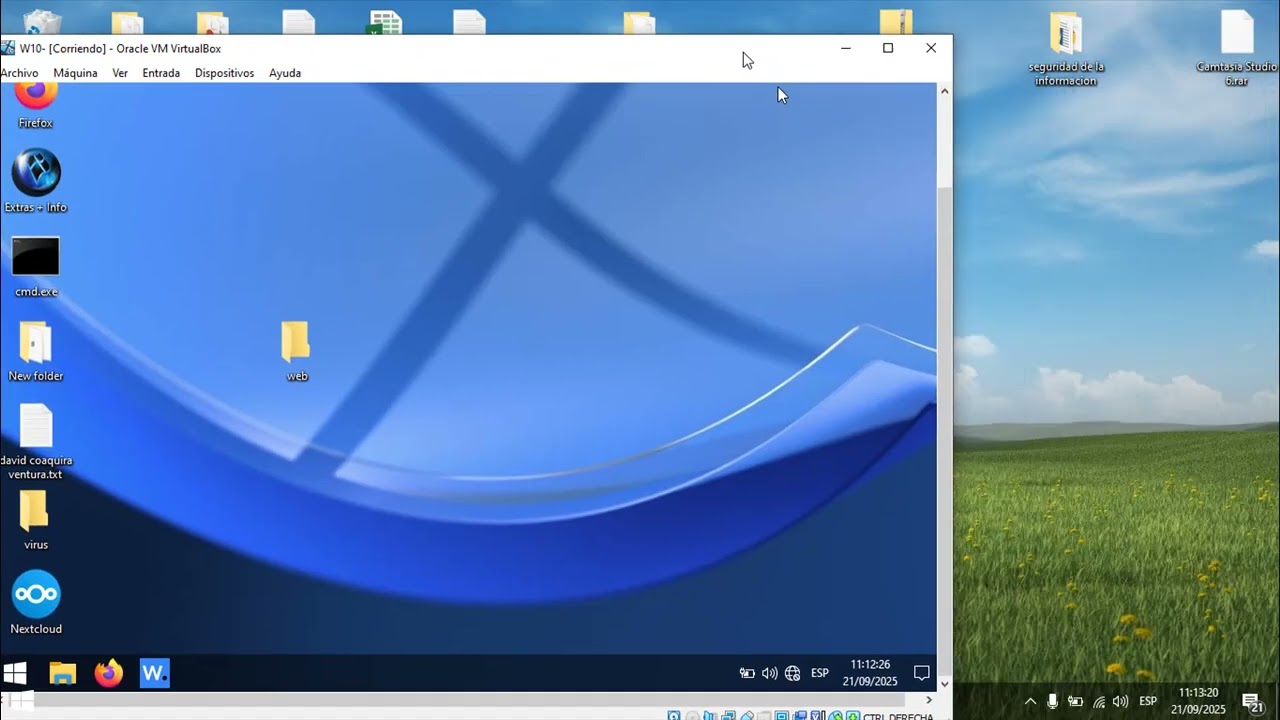This screenshot has height=720, width=1280.
Task: Select the seguridad de la informacion folder
Action: pos(1066,49)
